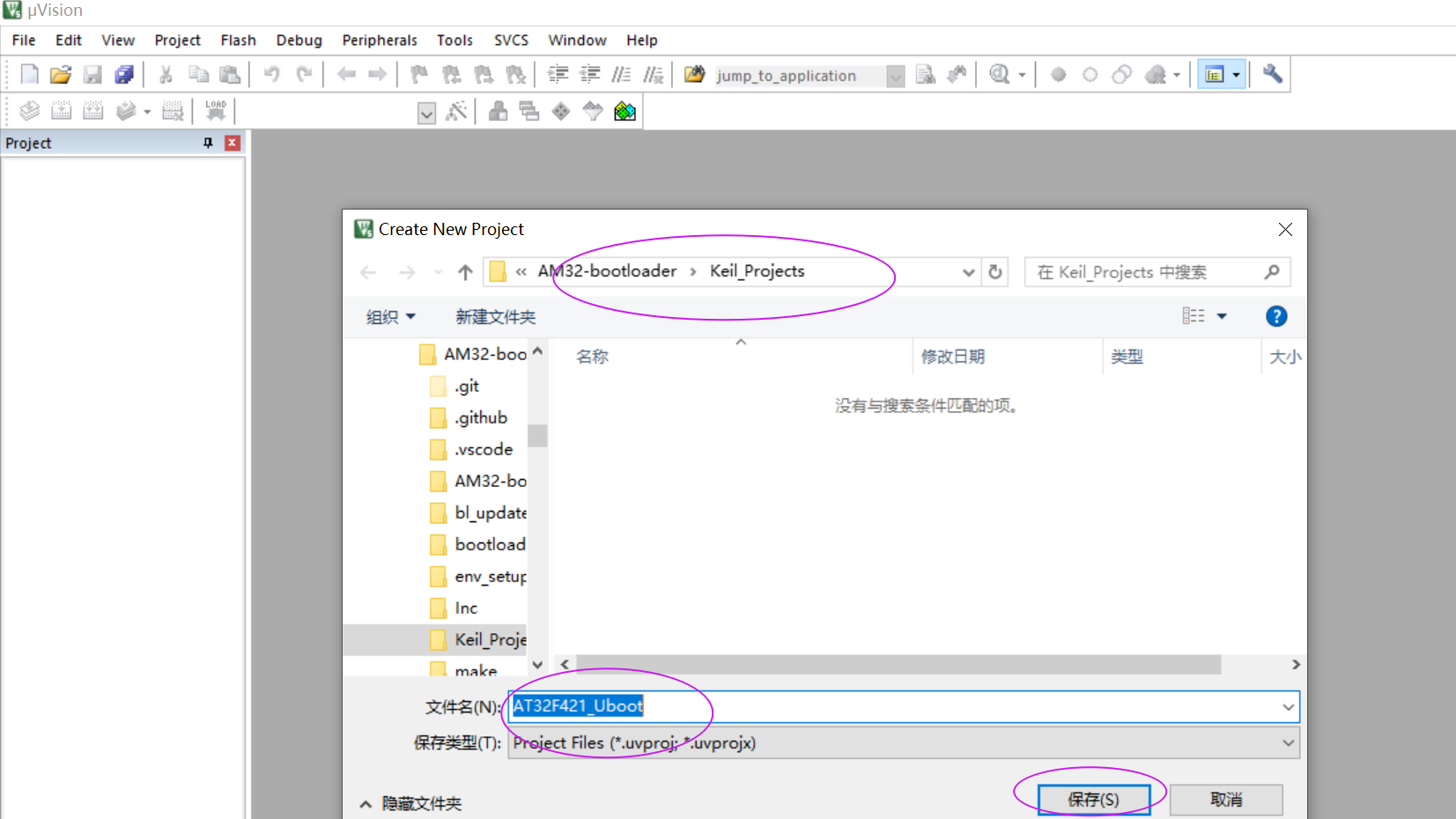Sort by the 修改日期 column header
Viewport: 1456px width, 819px height.
click(x=953, y=357)
